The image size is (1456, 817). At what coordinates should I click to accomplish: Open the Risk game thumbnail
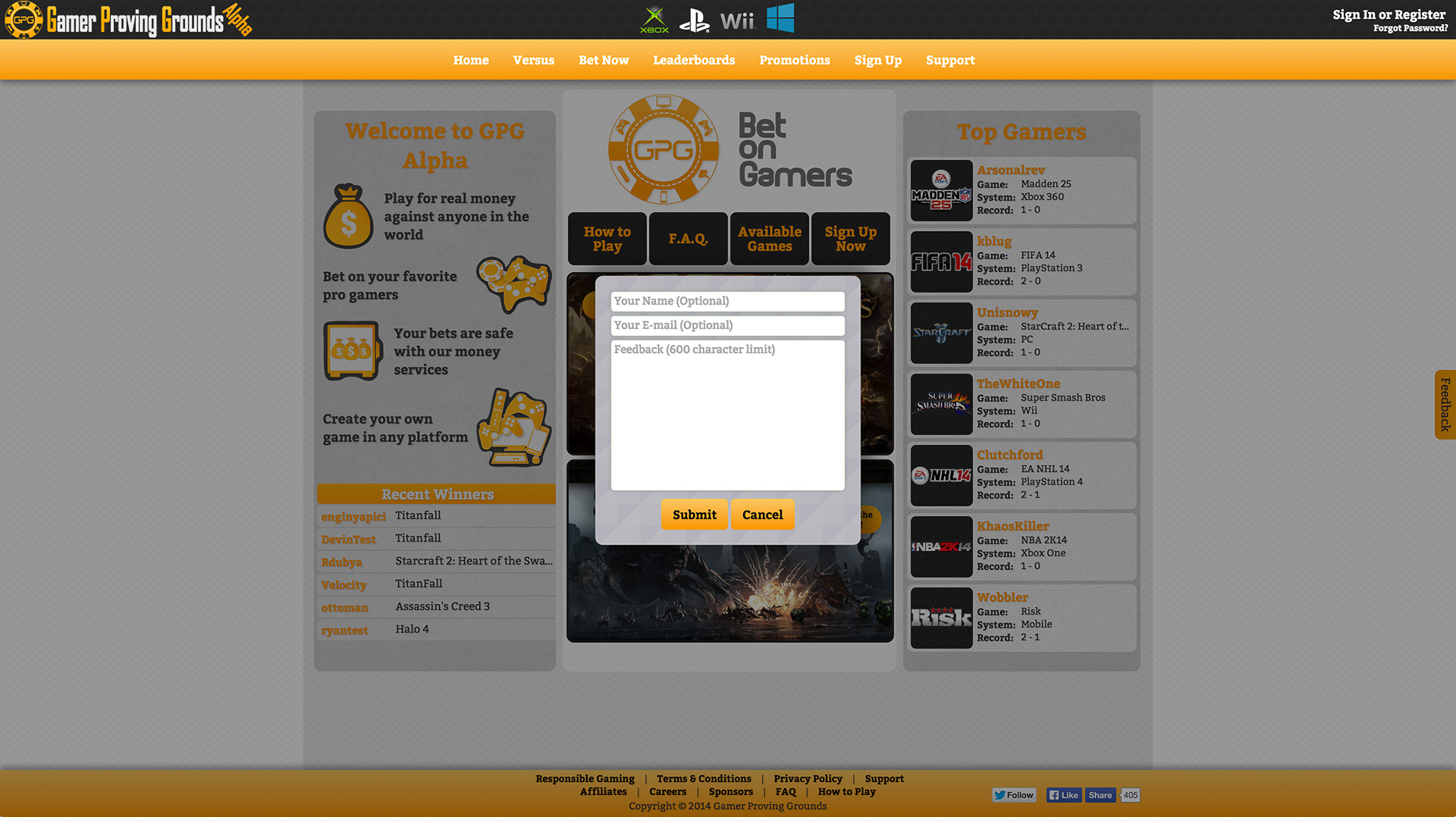(941, 618)
